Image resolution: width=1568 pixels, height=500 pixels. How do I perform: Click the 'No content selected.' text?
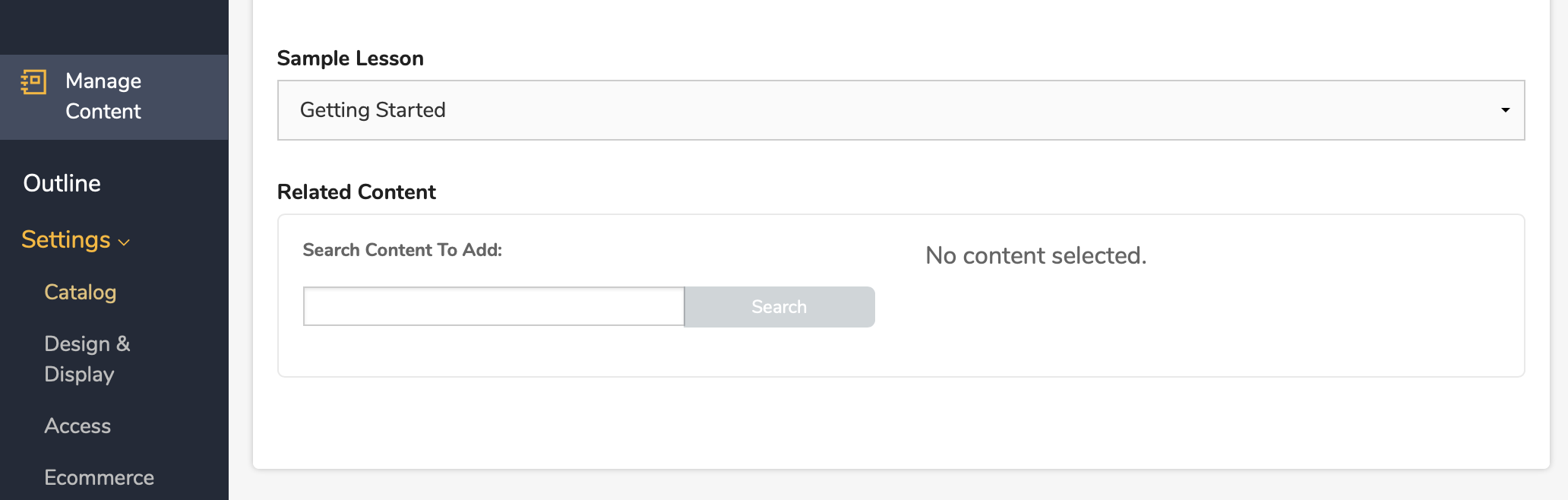[1035, 255]
